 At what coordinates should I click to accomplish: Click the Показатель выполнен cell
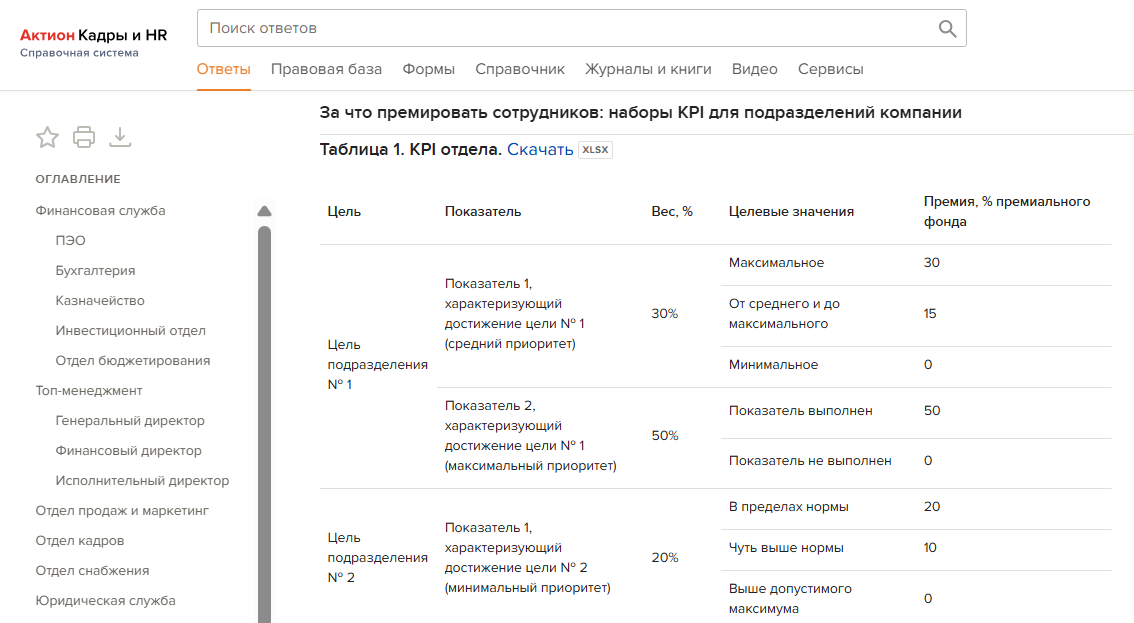click(x=801, y=410)
